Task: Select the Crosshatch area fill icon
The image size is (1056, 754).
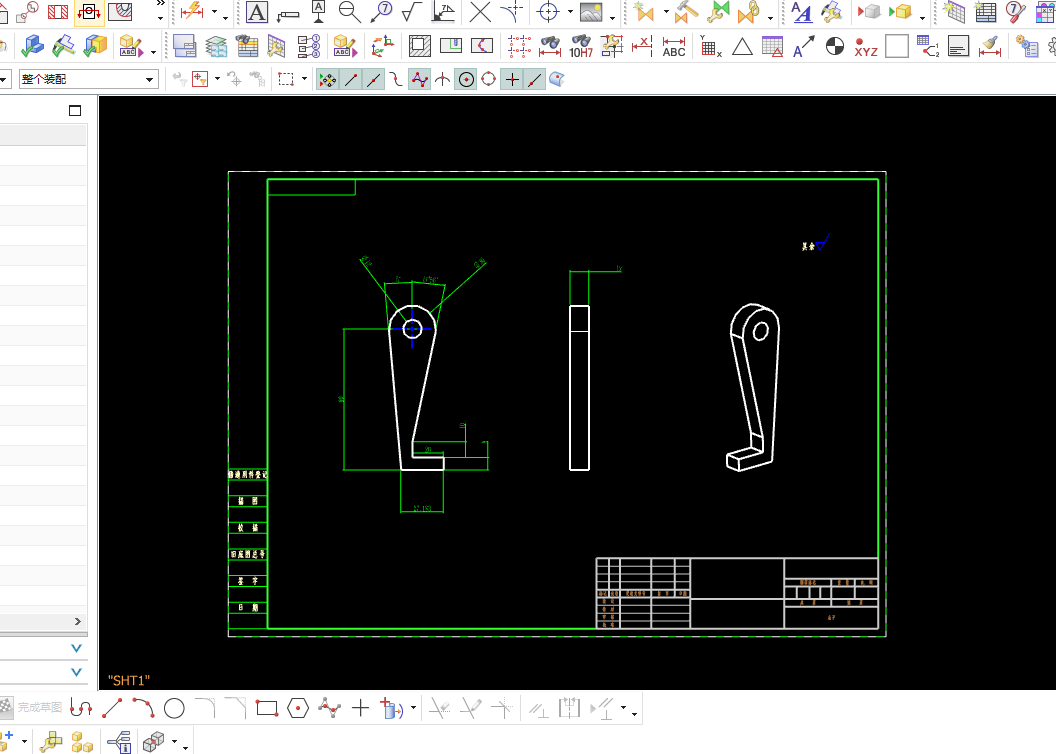Action: coord(420,46)
